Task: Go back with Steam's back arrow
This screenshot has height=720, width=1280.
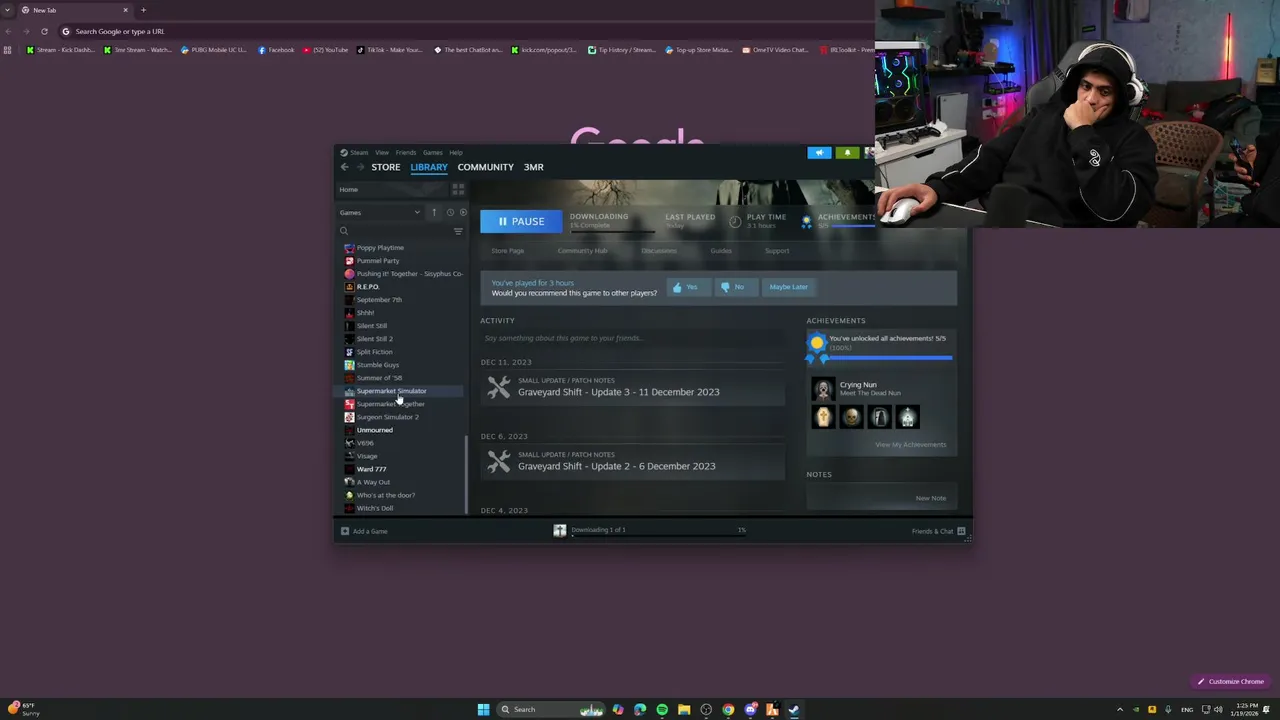Action: coord(344,167)
